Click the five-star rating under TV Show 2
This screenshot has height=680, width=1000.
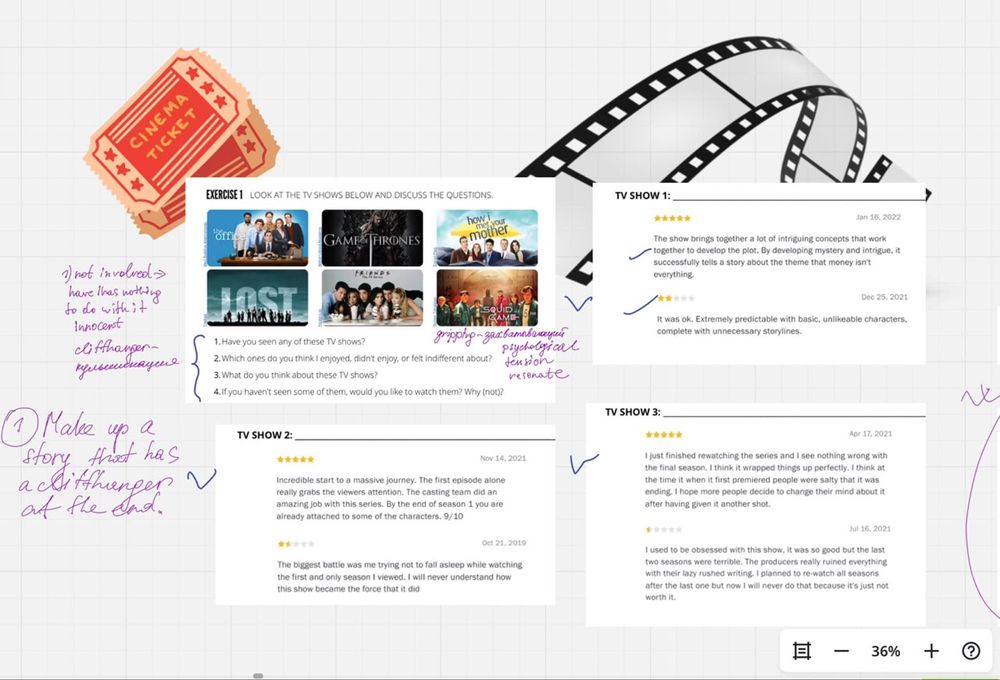(x=295, y=459)
